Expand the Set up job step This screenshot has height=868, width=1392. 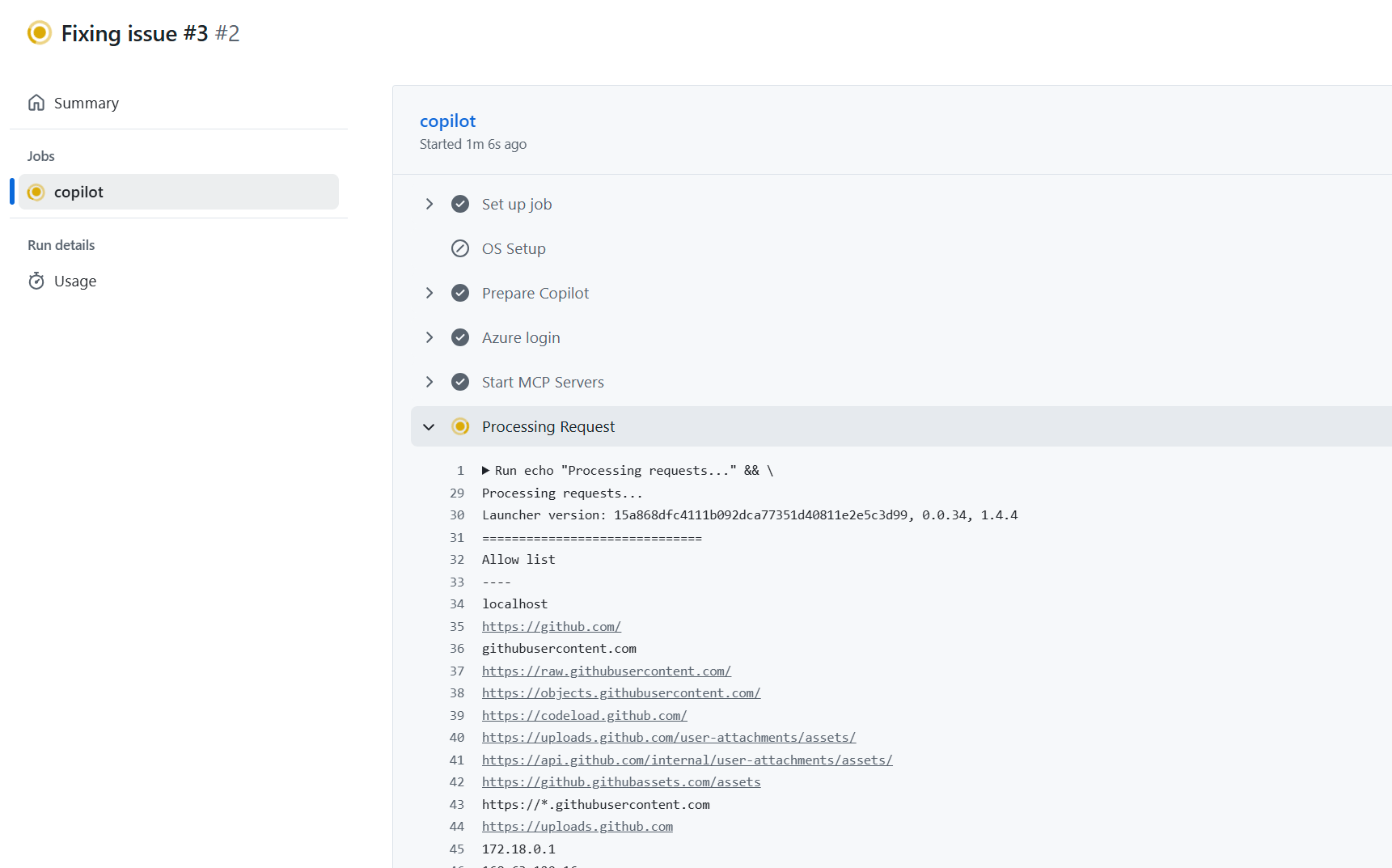[429, 204]
